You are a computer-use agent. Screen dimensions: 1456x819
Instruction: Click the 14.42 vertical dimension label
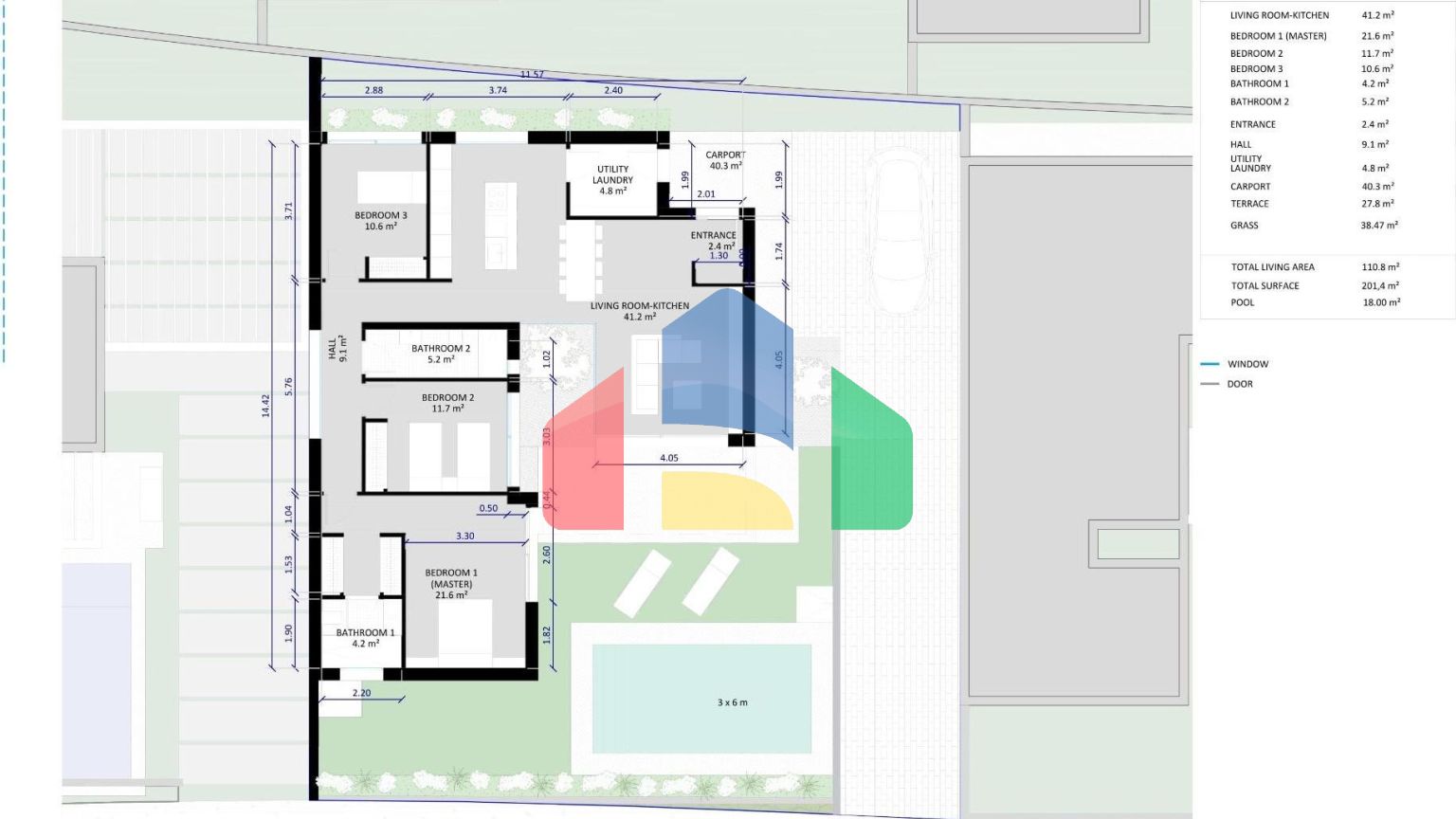point(266,406)
